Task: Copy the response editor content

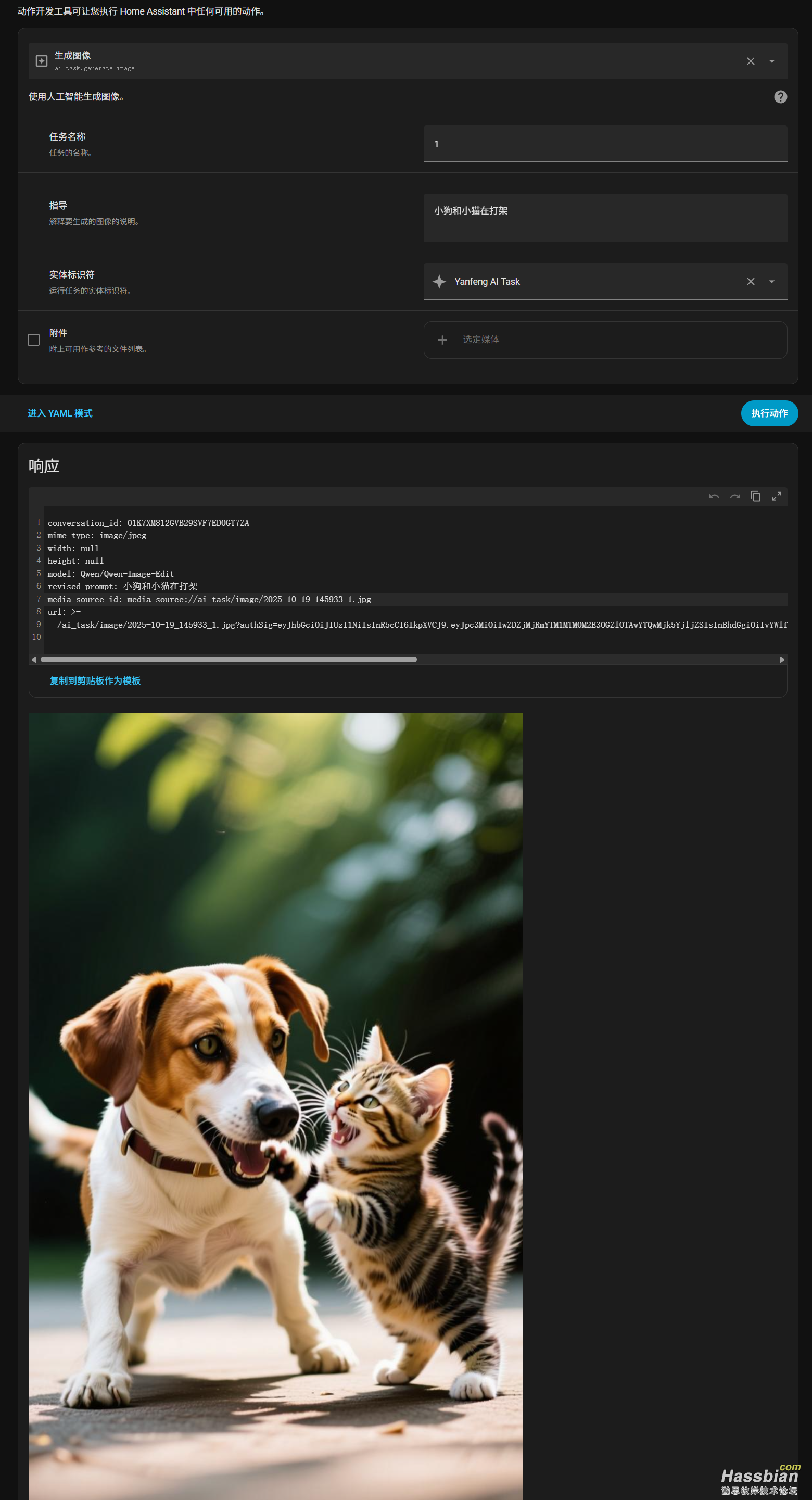Action: [756, 497]
